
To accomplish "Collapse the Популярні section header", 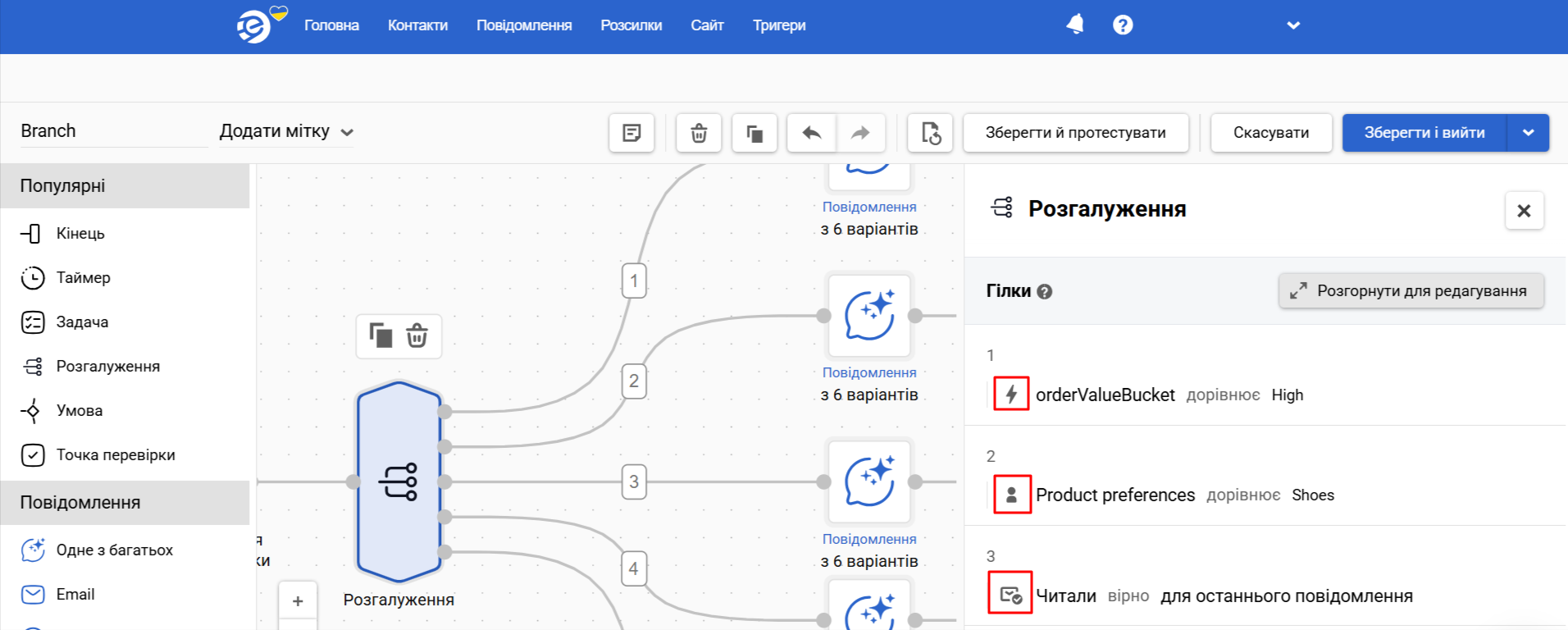I will 125,186.
